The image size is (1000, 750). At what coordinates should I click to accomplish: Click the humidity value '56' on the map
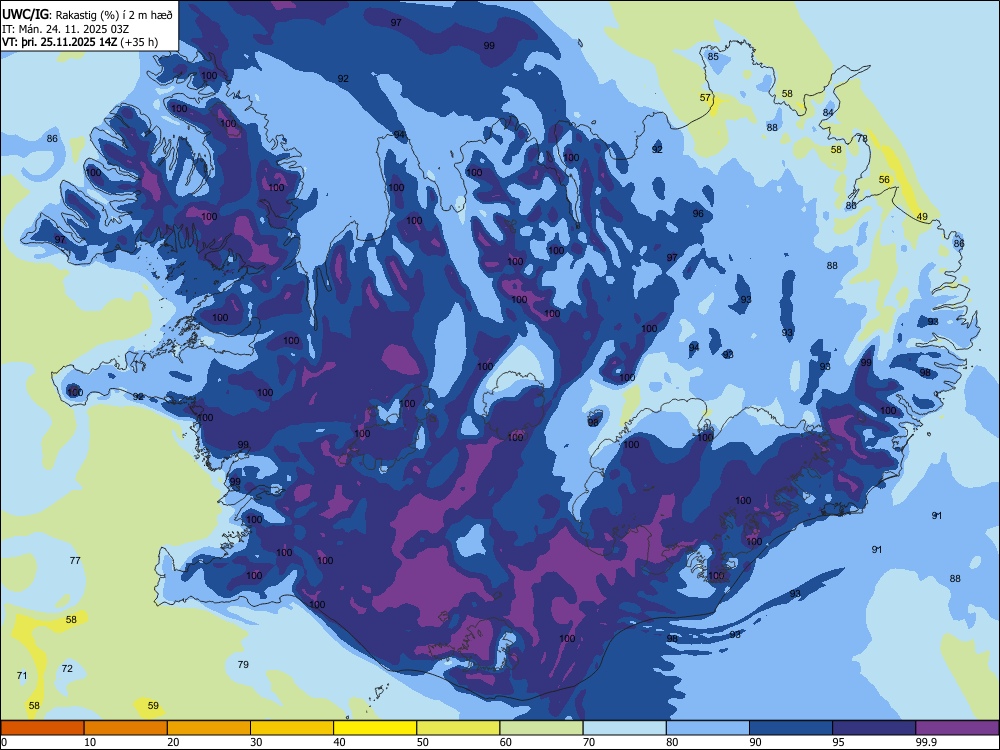click(x=884, y=180)
